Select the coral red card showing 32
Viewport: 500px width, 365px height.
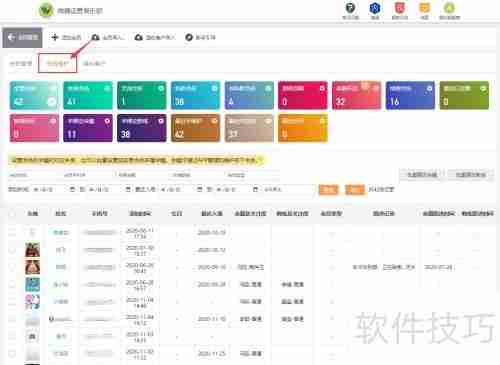pos(357,95)
